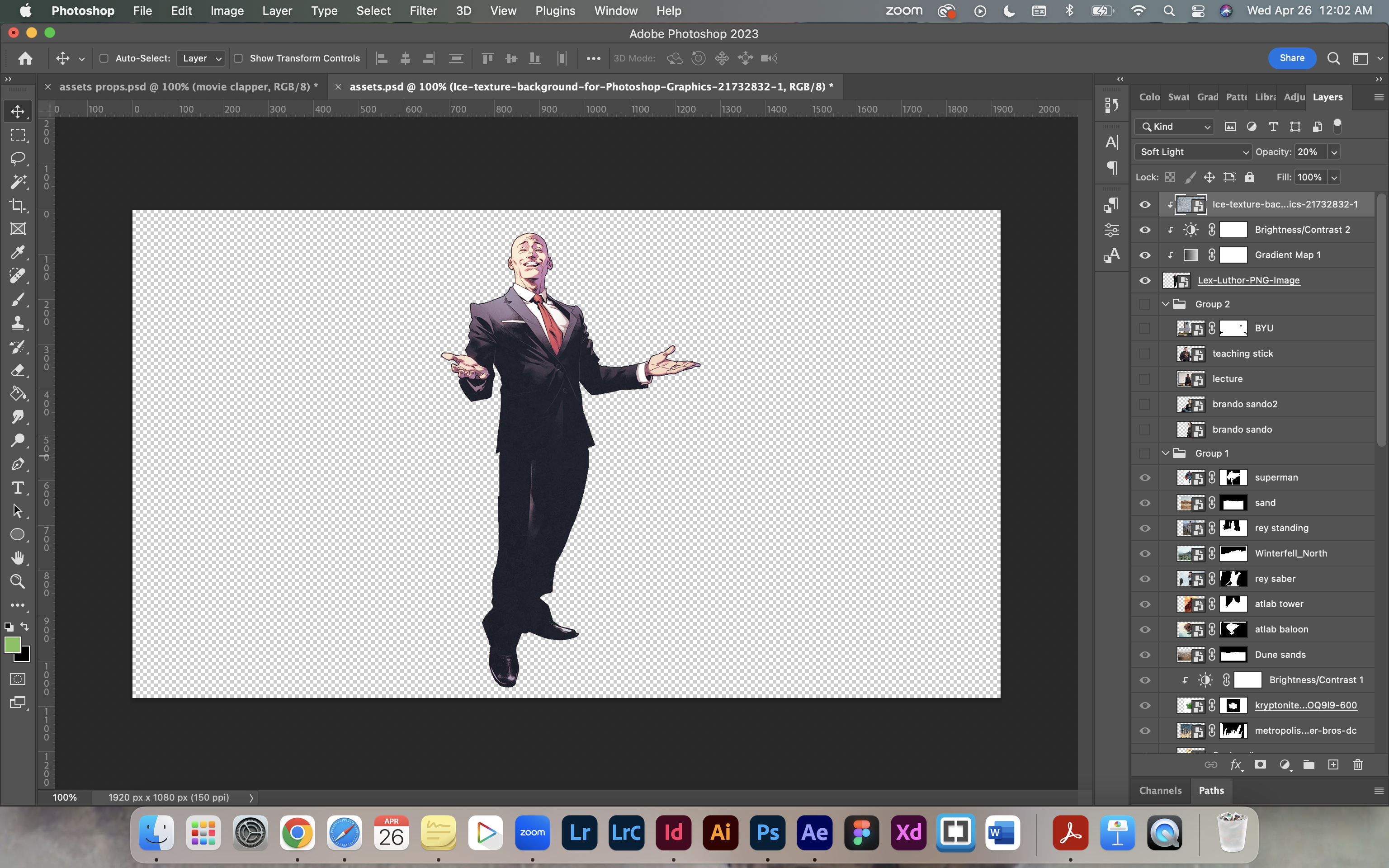Open the Opacity percentage dropdown arrow

click(x=1334, y=151)
